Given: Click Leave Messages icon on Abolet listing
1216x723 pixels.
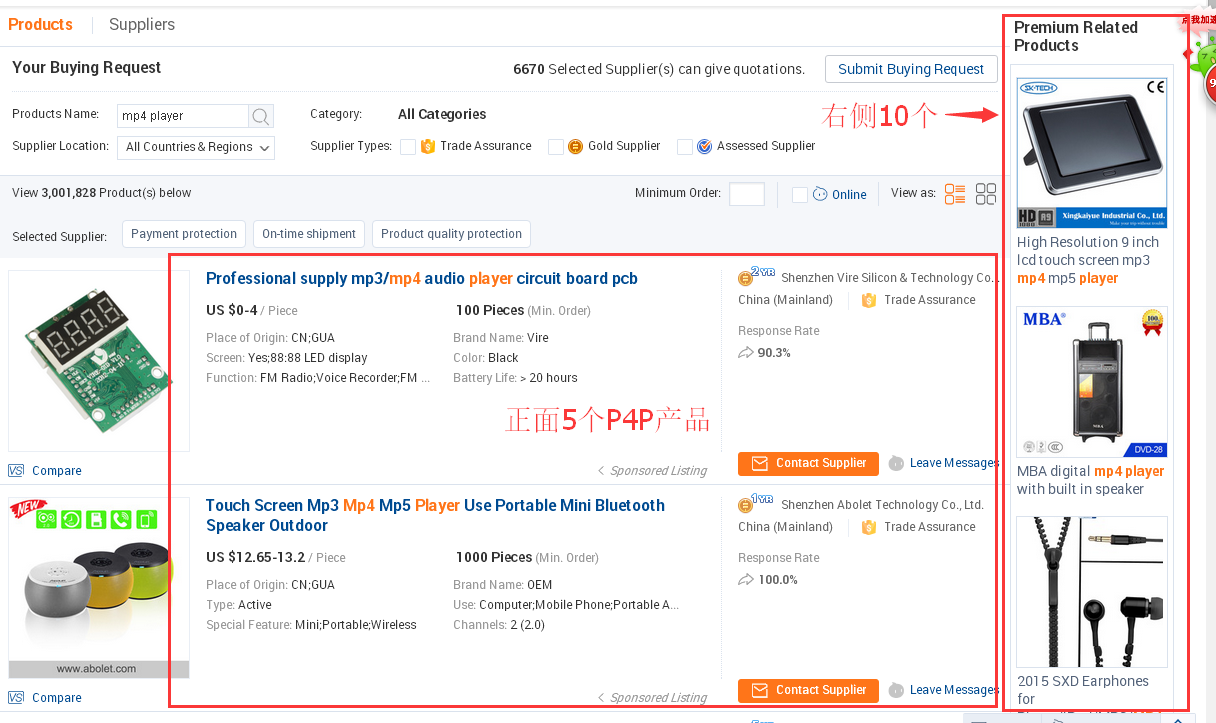Looking at the screenshot, I should tap(896, 690).
